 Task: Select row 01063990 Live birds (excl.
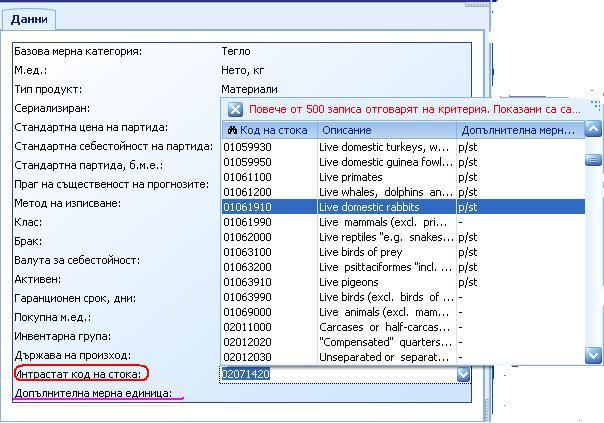pyautogui.click(x=403, y=297)
